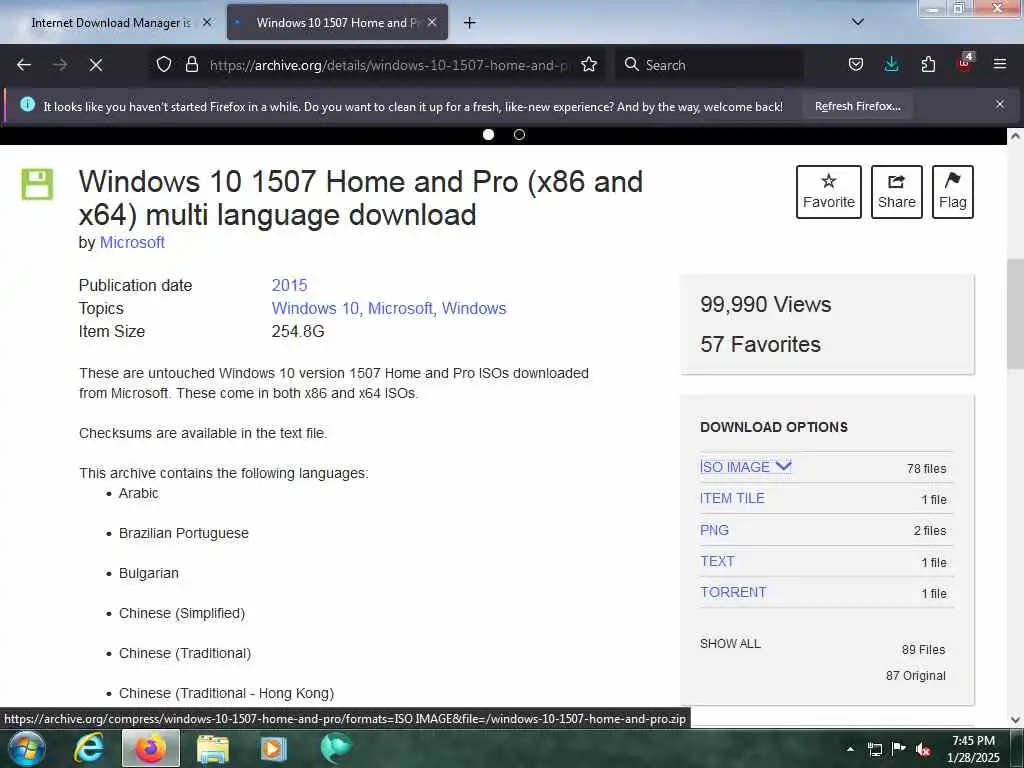Launch Internet Explorer from taskbar
Viewport: 1024px width, 768px height.
(x=88, y=748)
